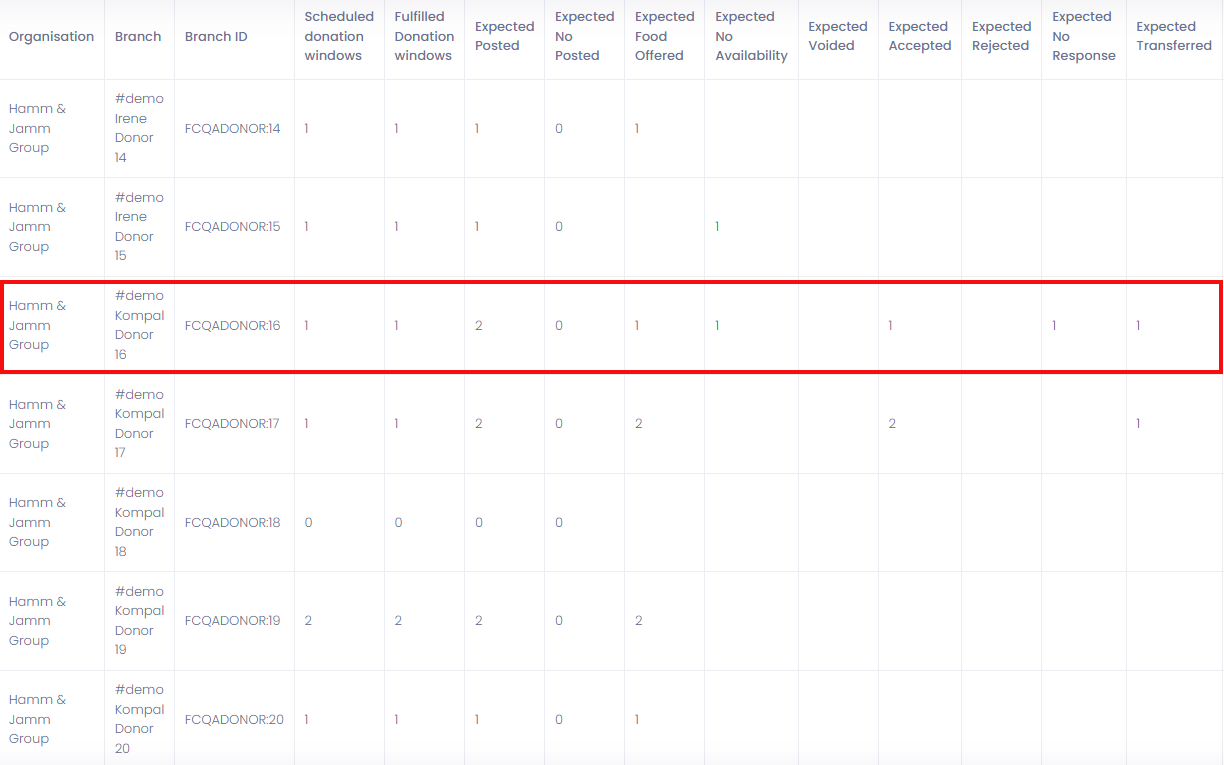
Task: Select the FCQADONOR:19 branch ID cell
Action: point(233,621)
